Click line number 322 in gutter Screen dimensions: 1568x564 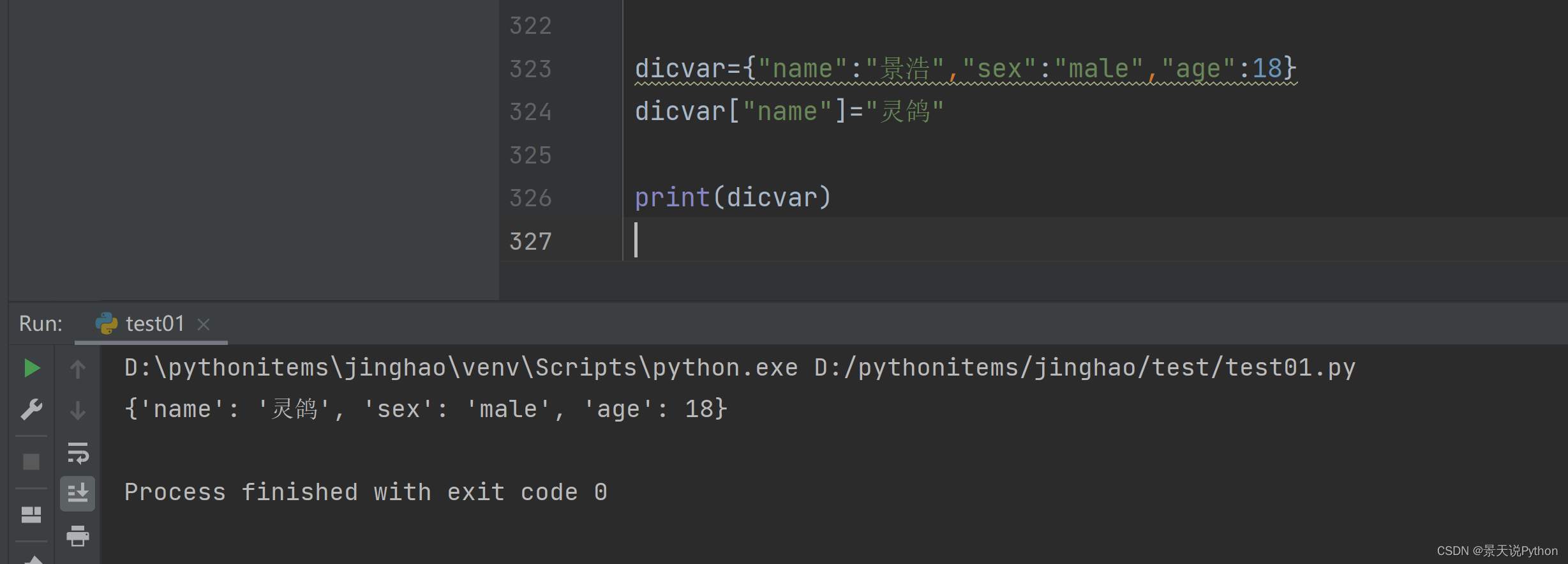pos(530,26)
